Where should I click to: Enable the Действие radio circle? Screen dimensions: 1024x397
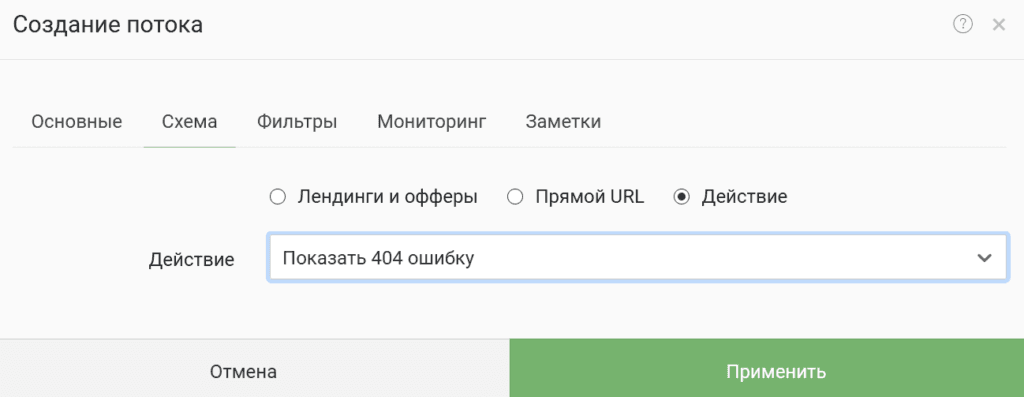pyautogui.click(x=682, y=197)
